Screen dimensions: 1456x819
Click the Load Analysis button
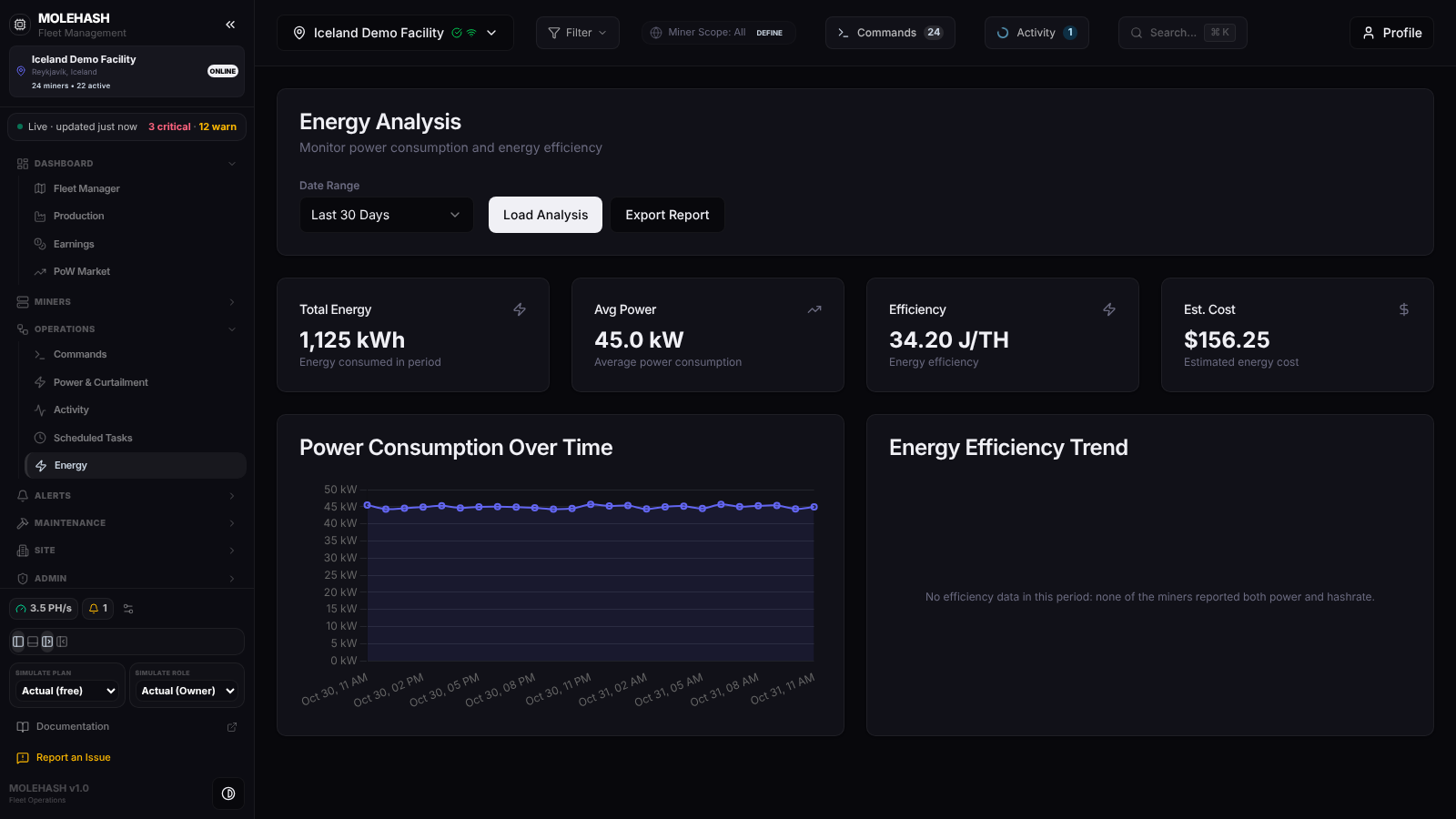click(x=545, y=215)
